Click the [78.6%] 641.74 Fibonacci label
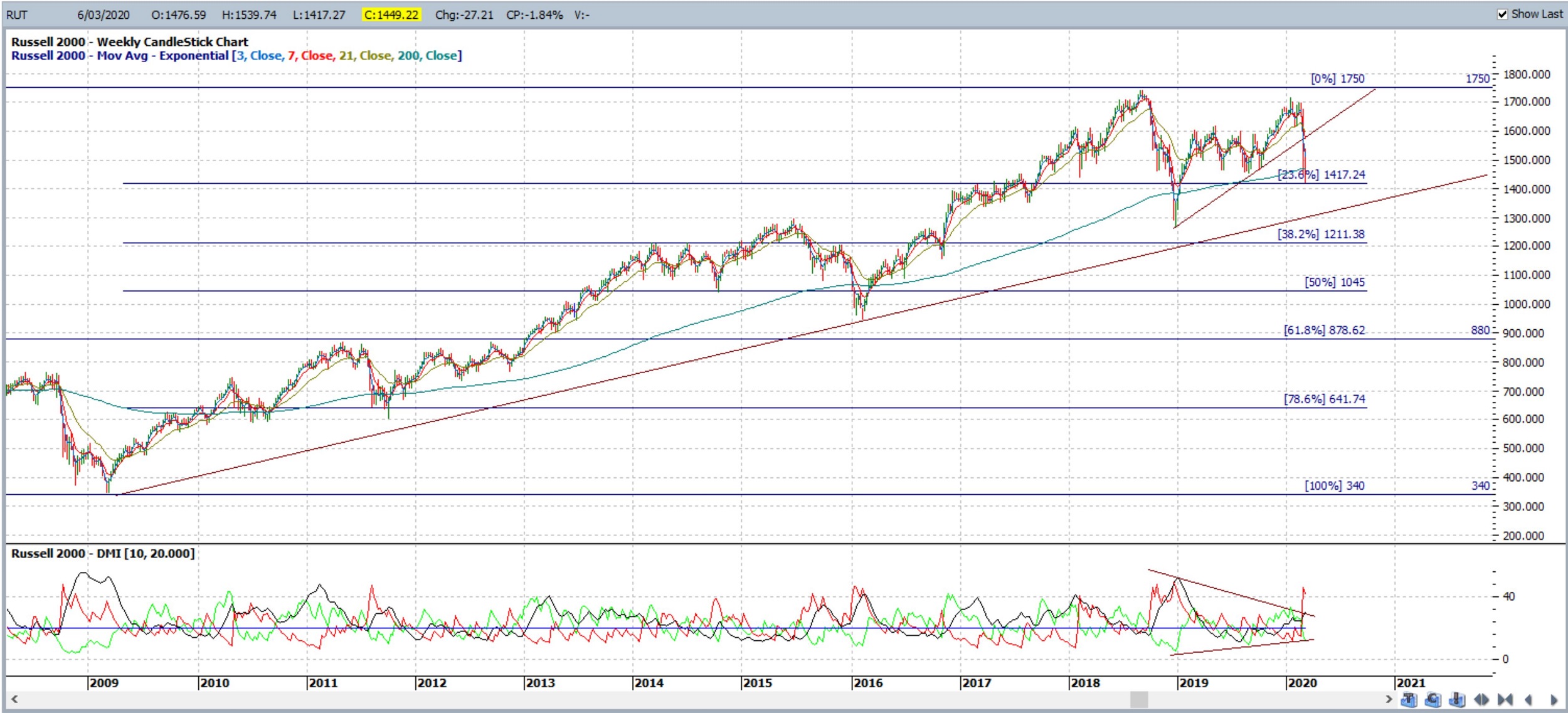This screenshot has width=1568, height=713. click(x=1324, y=399)
